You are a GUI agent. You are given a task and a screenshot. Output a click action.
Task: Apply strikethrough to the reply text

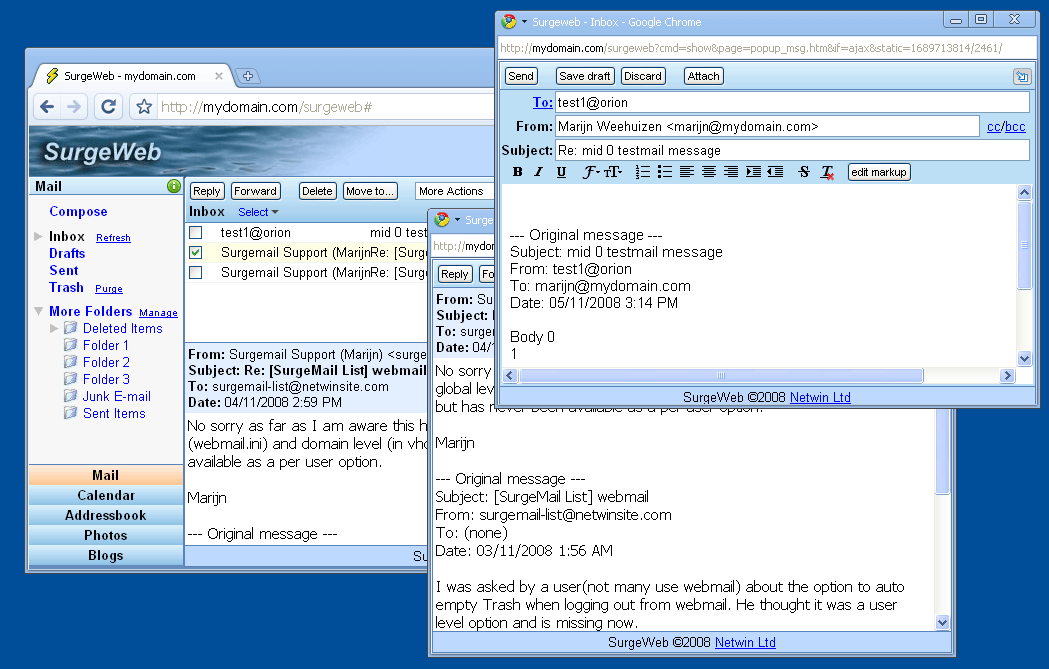pyautogui.click(x=804, y=172)
